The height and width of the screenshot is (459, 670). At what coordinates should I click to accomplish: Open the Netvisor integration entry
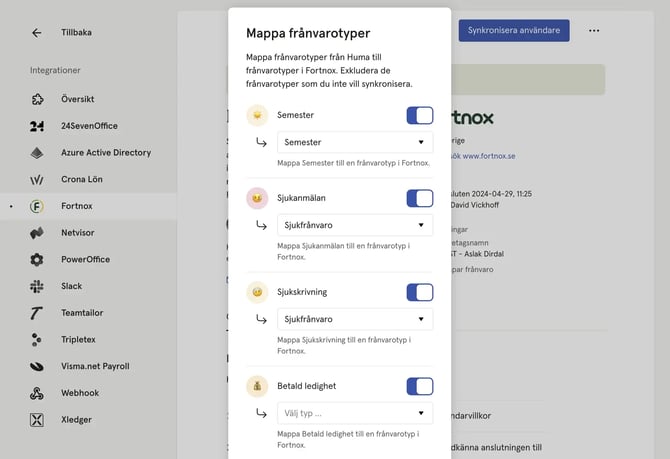coord(78,233)
